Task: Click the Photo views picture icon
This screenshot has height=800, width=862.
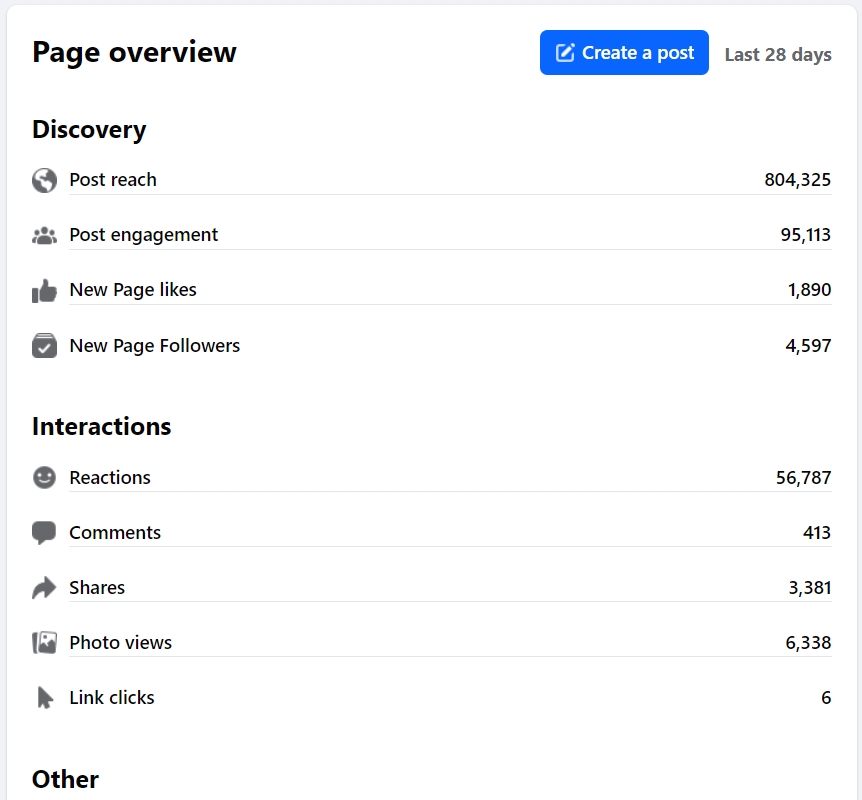Action: coord(44,643)
